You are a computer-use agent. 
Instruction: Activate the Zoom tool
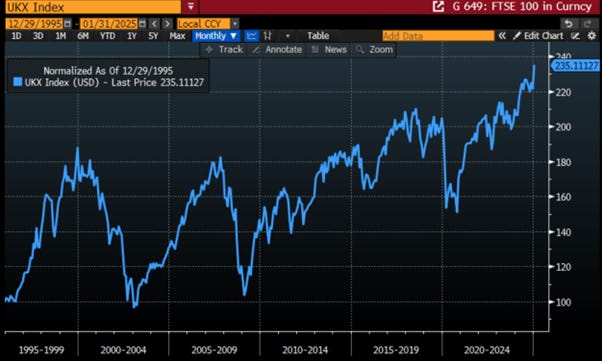click(374, 50)
